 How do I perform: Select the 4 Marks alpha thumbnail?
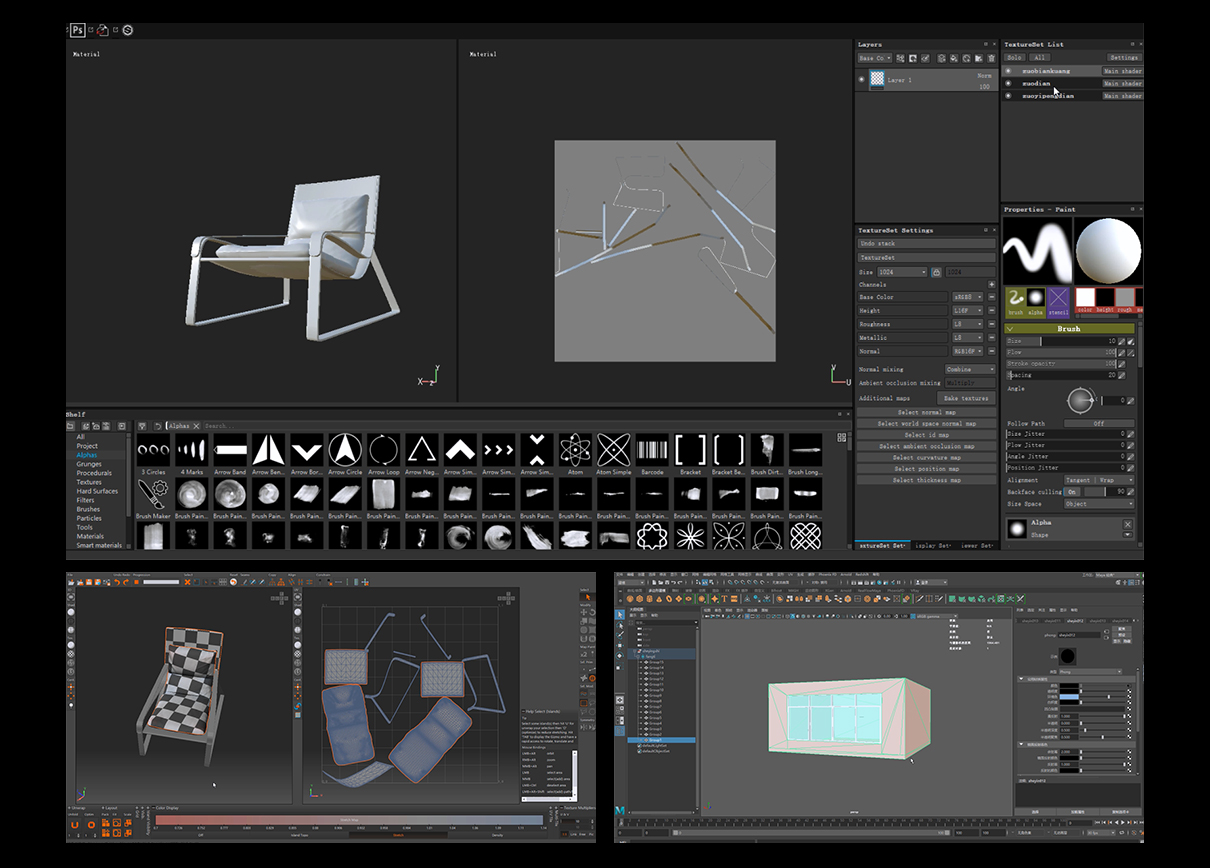click(191, 451)
